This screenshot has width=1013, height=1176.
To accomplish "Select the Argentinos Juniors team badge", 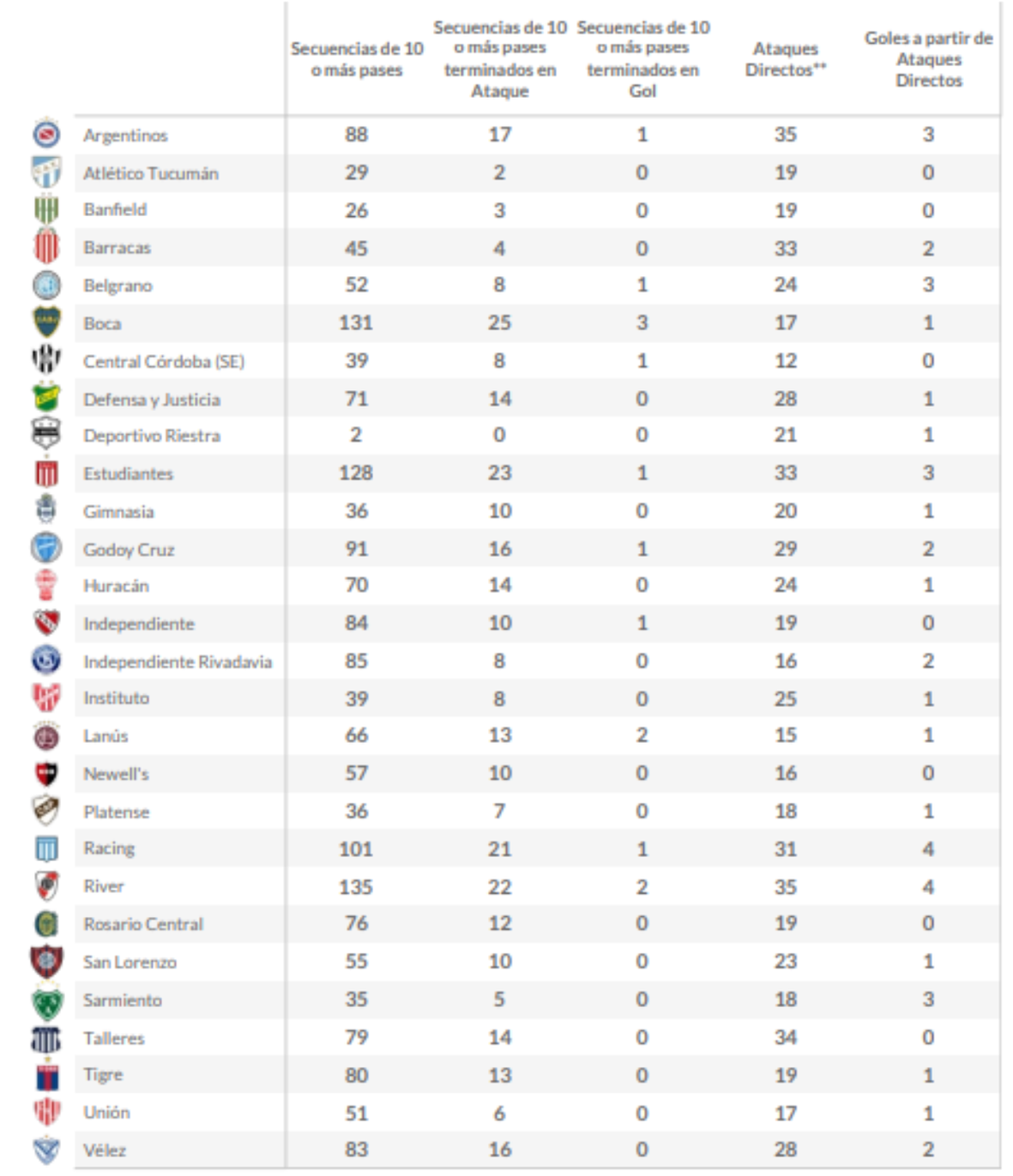I will (46, 134).
